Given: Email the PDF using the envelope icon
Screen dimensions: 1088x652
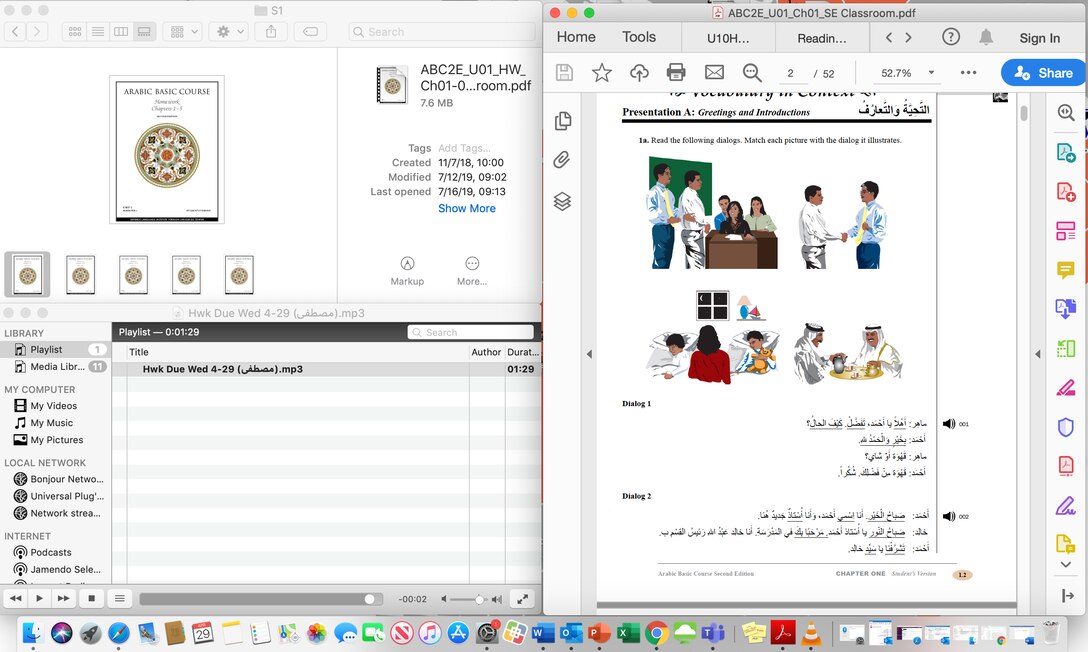Looking at the screenshot, I should pyautogui.click(x=714, y=71).
